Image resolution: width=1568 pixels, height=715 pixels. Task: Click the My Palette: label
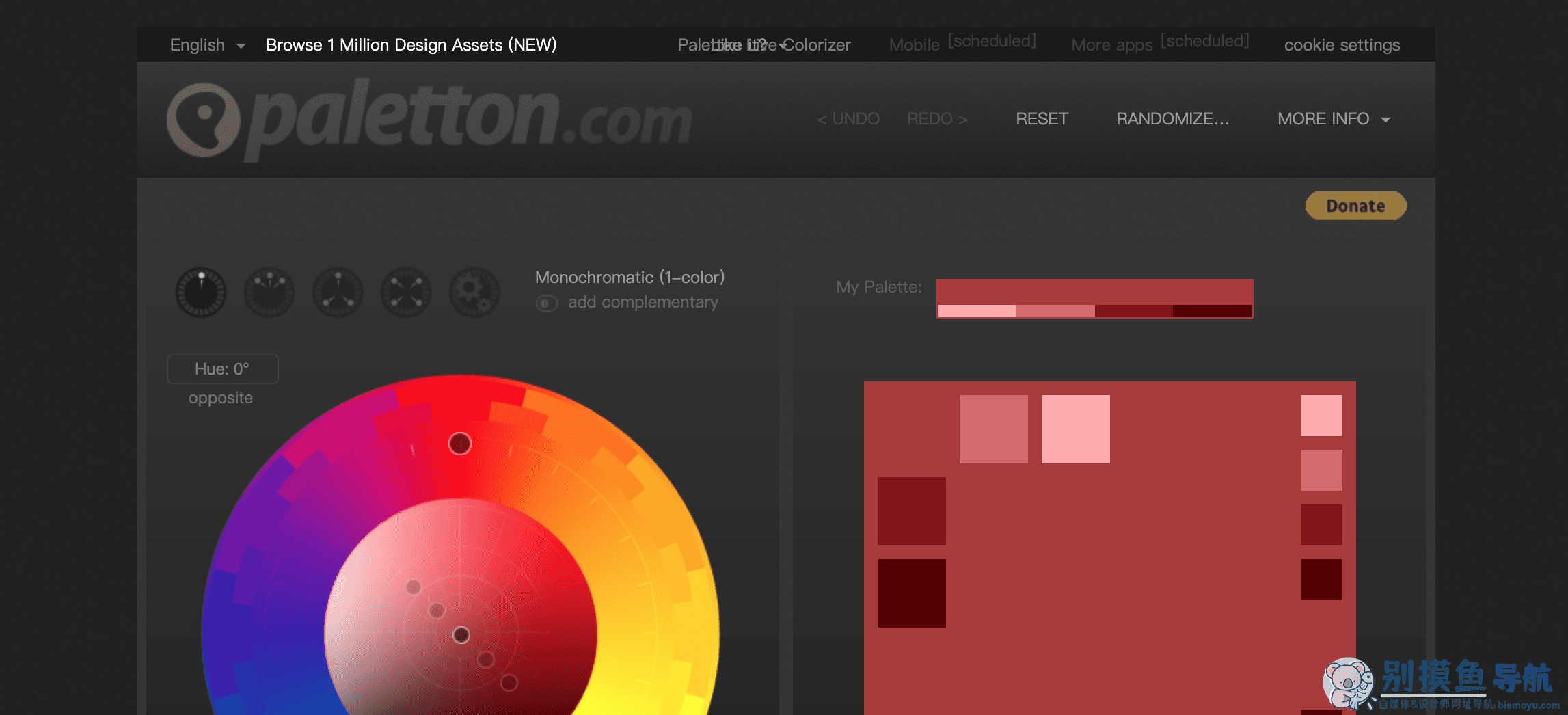(x=879, y=287)
